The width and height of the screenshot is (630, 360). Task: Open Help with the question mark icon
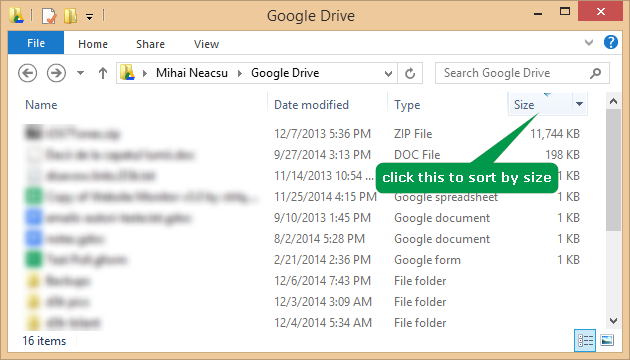(611, 42)
